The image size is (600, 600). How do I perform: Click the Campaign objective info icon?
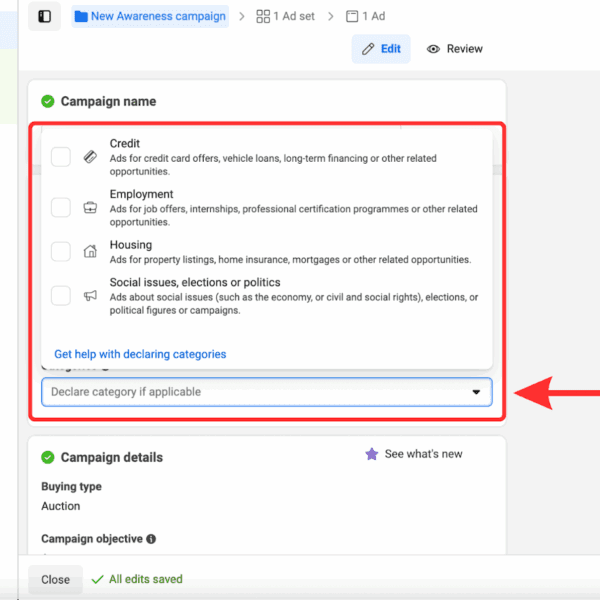coord(151,539)
